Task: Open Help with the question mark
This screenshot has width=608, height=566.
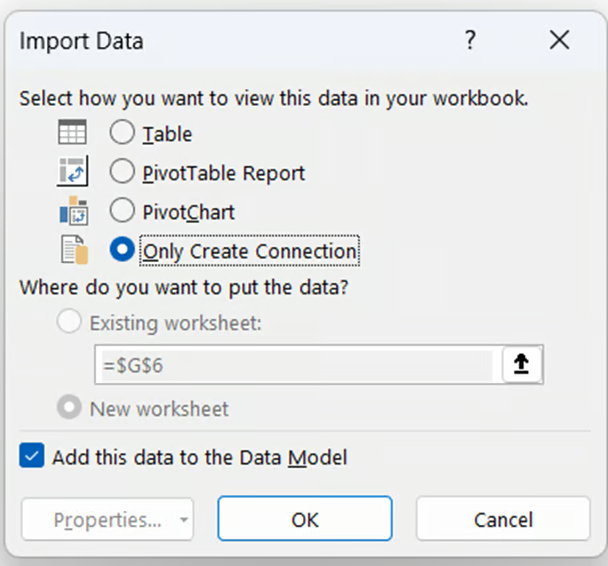Action: (470, 40)
